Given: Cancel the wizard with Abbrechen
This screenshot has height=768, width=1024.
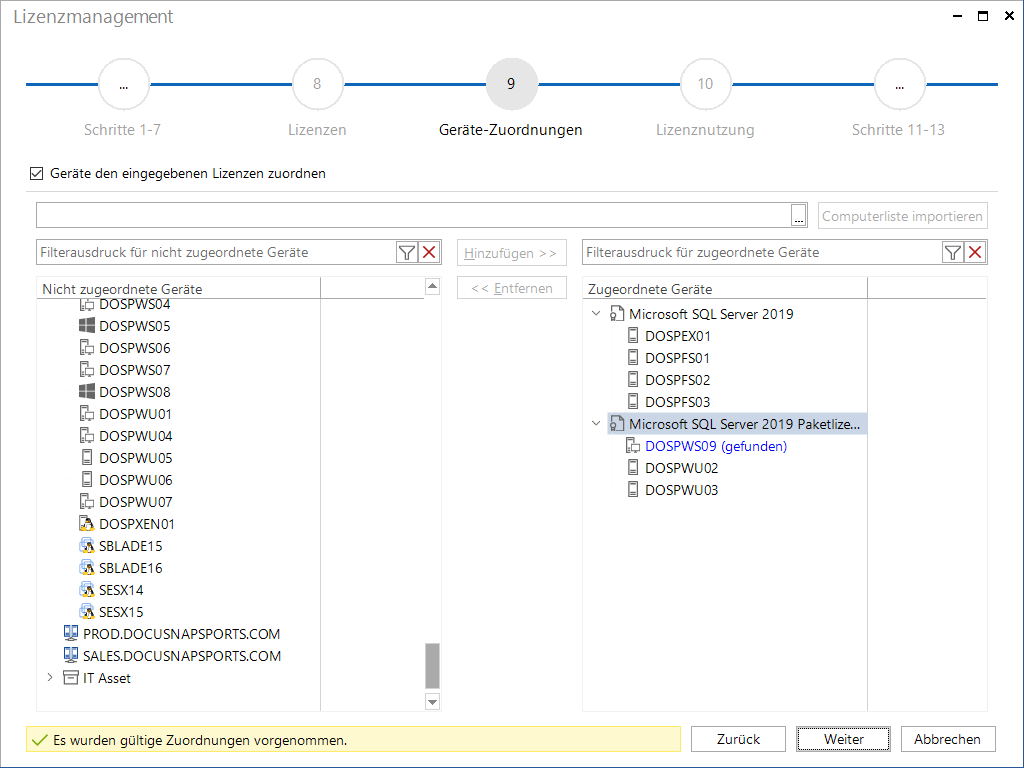Looking at the screenshot, I should (948, 739).
